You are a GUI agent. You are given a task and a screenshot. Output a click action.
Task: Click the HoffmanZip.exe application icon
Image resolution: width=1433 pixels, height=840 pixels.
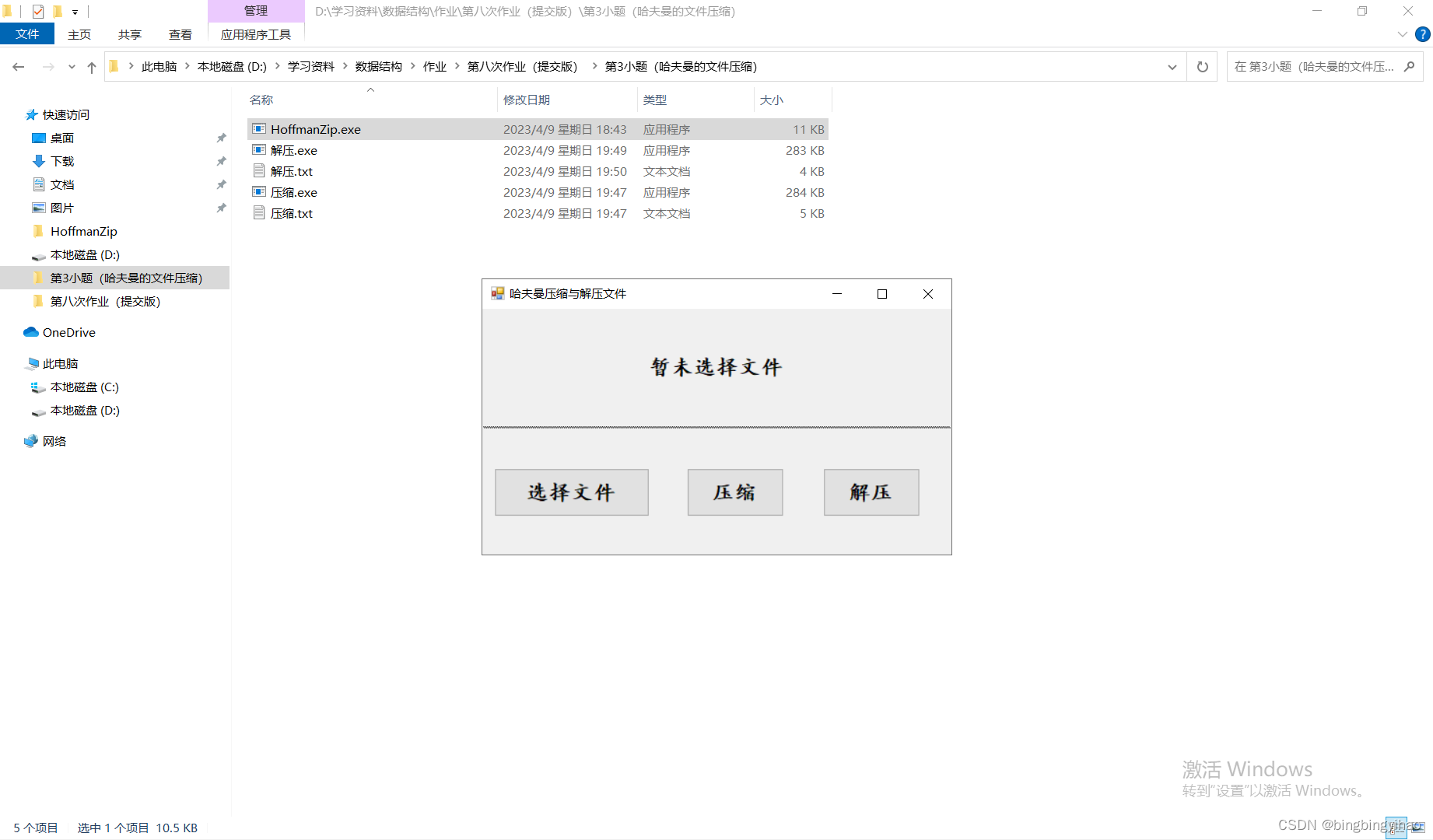pyautogui.click(x=259, y=129)
